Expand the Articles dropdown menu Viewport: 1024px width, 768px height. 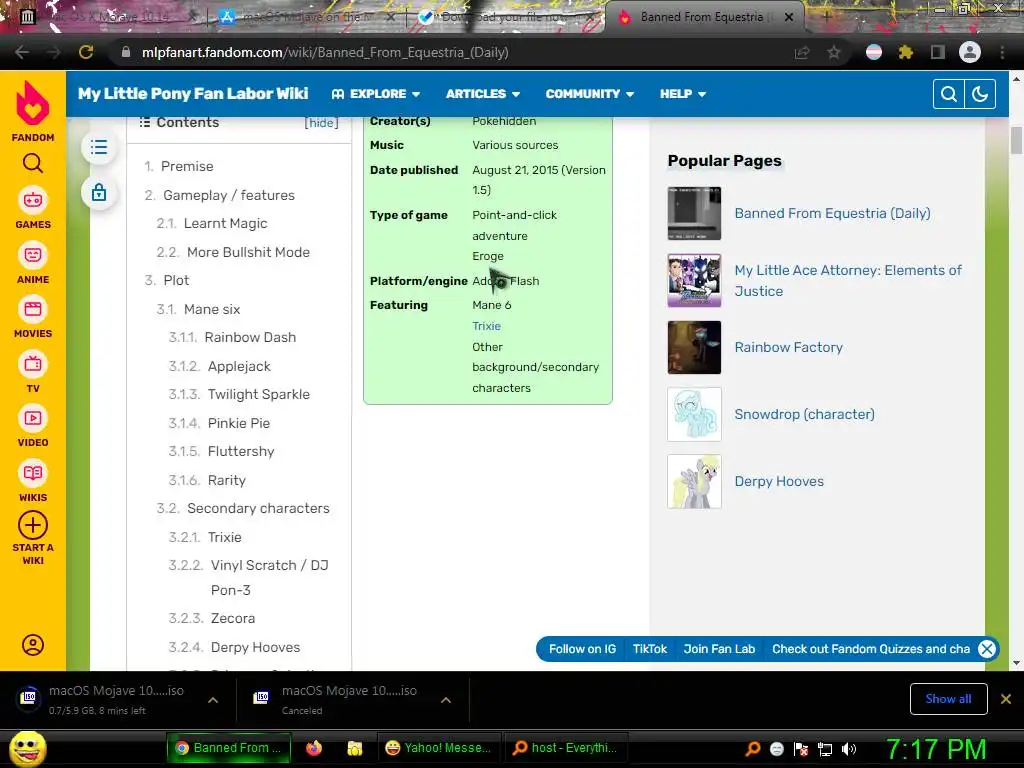pyautogui.click(x=483, y=94)
